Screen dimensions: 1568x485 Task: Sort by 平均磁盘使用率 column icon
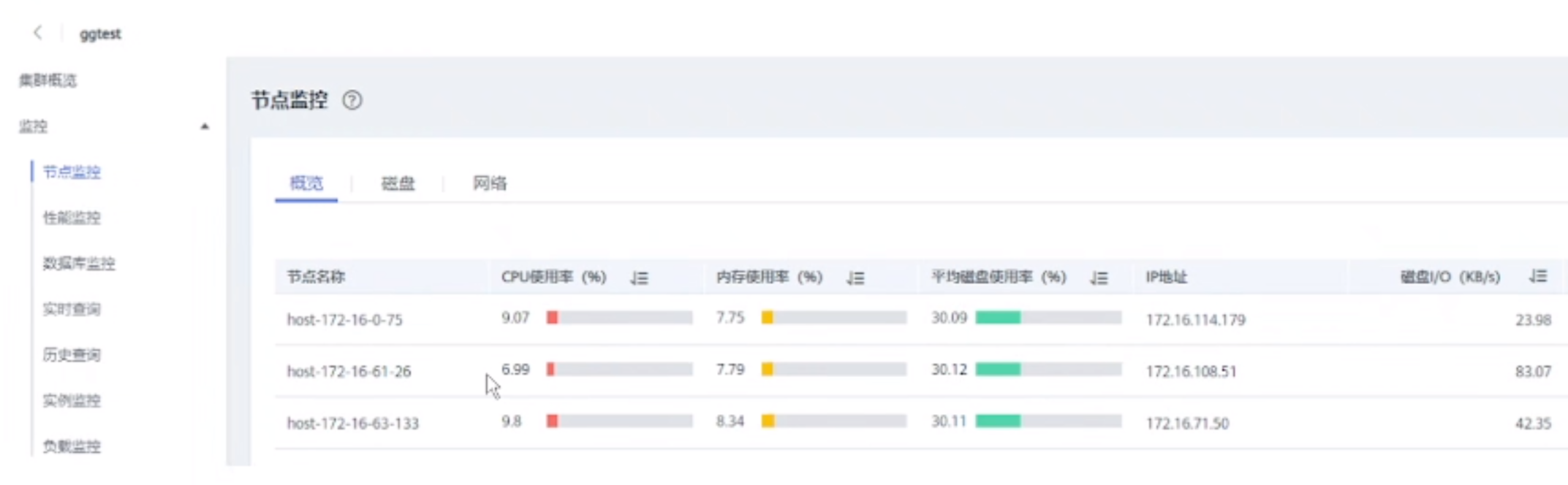coord(1099,278)
